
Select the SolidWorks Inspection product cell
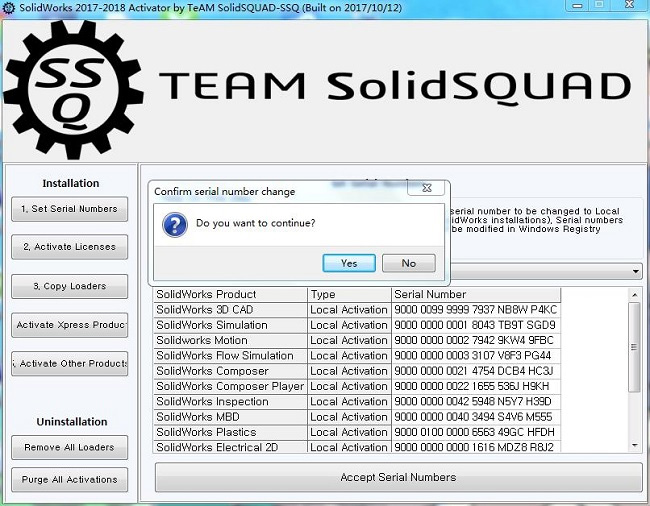click(230, 402)
